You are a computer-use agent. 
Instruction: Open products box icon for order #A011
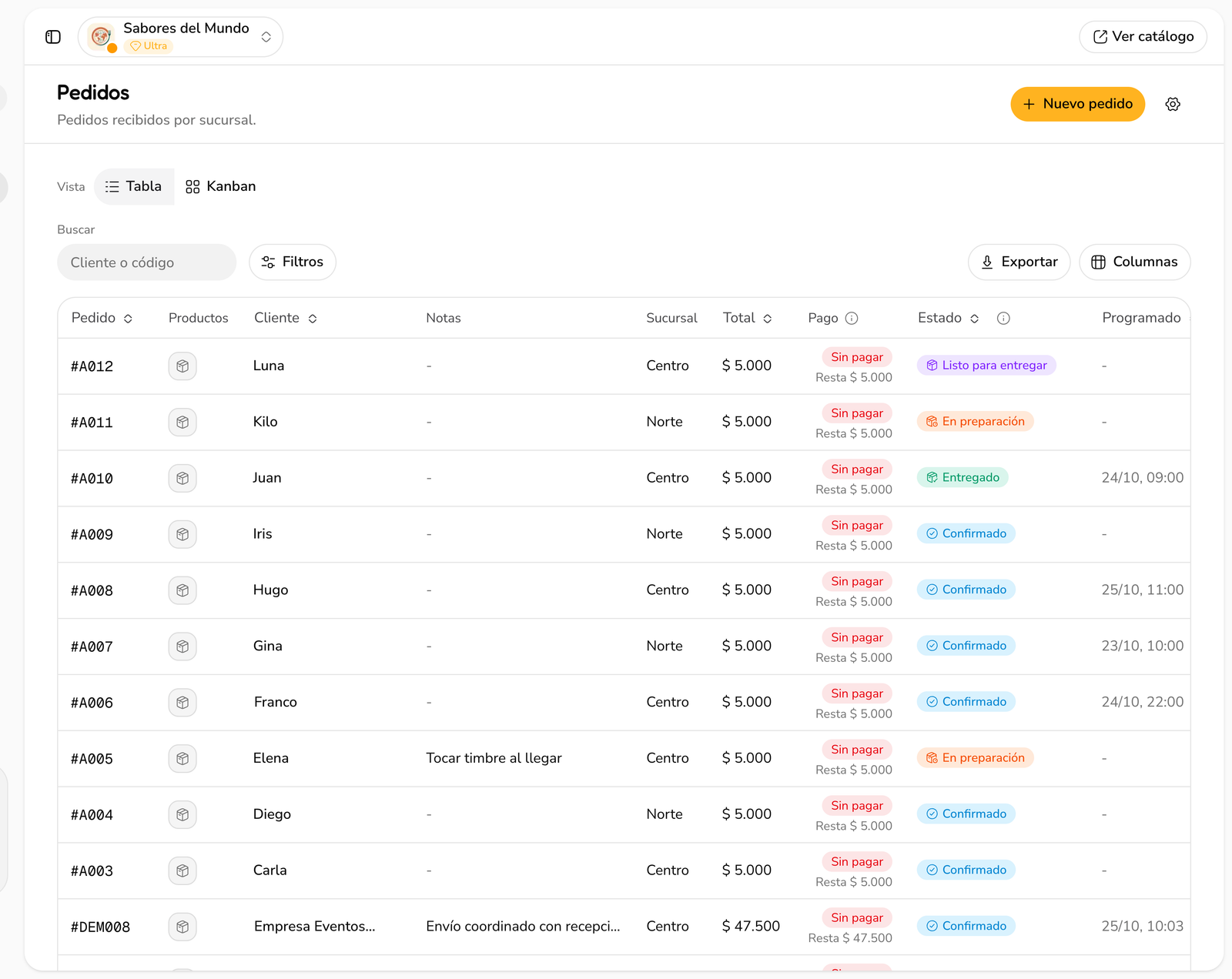point(182,423)
